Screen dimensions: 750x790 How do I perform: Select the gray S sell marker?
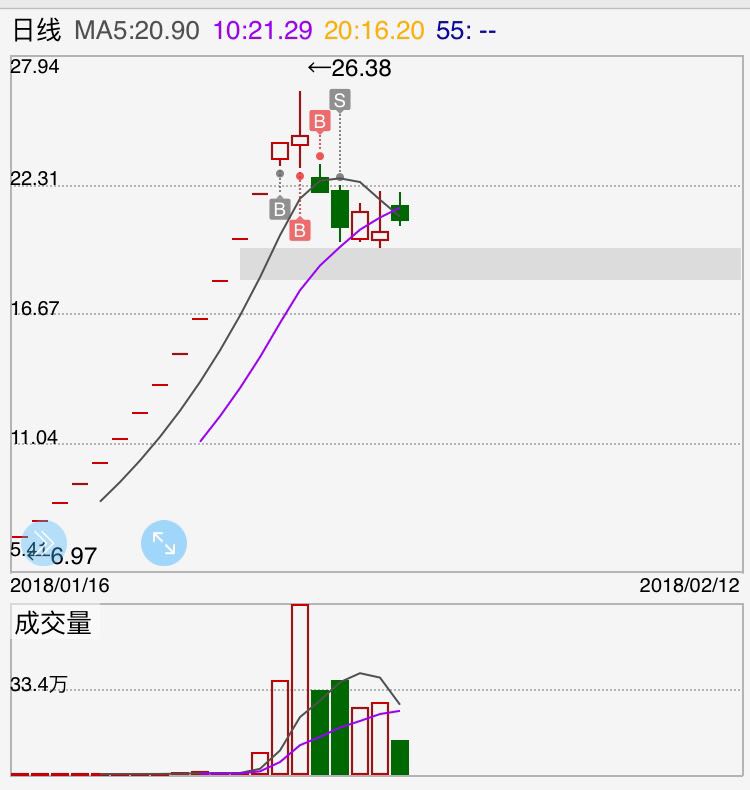click(x=340, y=100)
